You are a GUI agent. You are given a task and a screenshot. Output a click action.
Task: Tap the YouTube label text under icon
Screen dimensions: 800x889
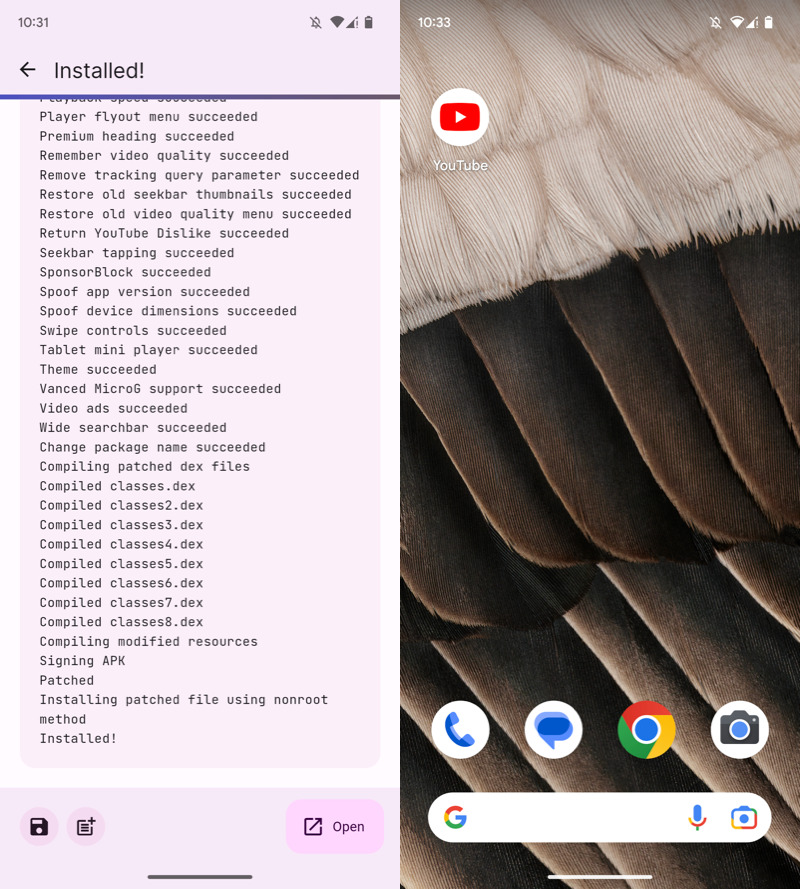point(460,165)
